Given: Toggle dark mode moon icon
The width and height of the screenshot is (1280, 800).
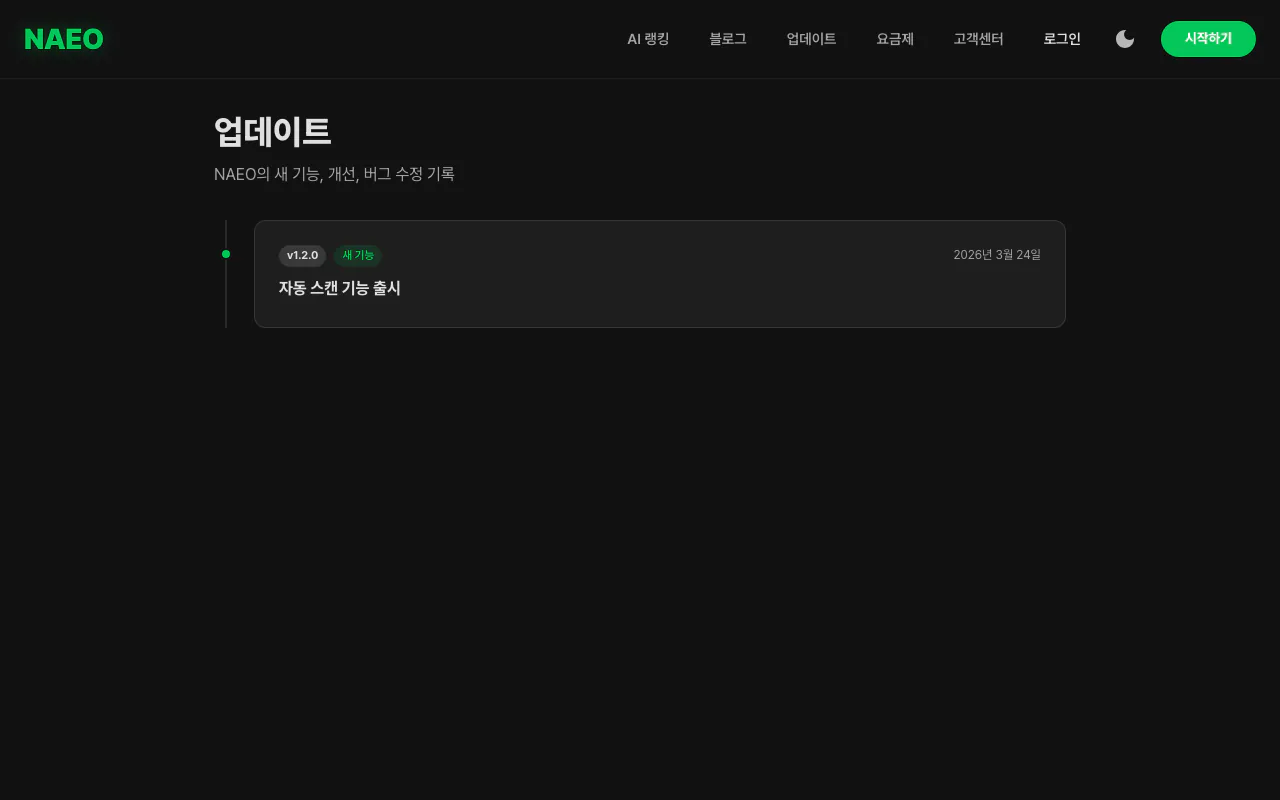Looking at the screenshot, I should tap(1125, 39).
